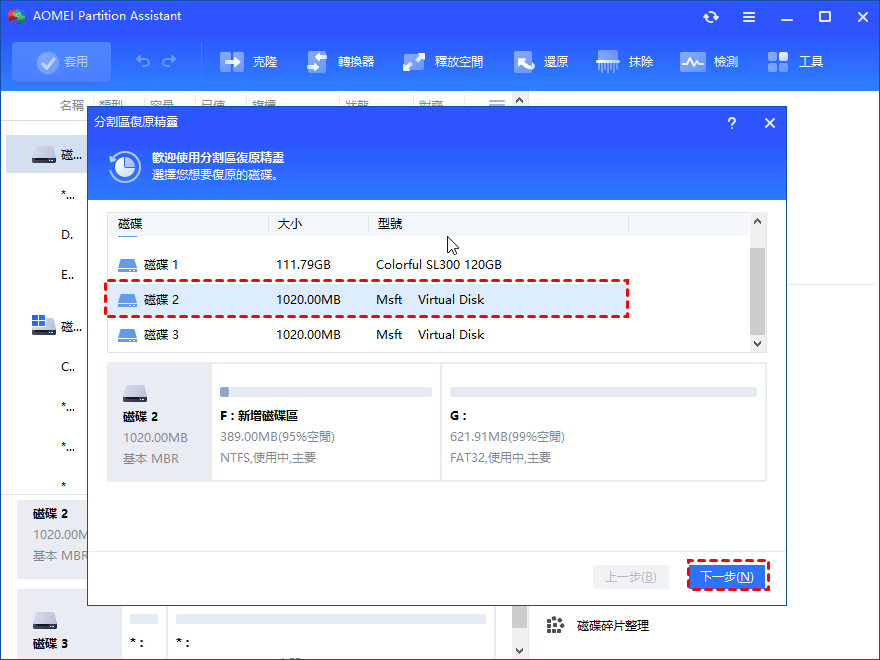Click the 磁碟 2 panel in main window bottom
Viewport: 880px width, 660px height.
click(x=52, y=539)
